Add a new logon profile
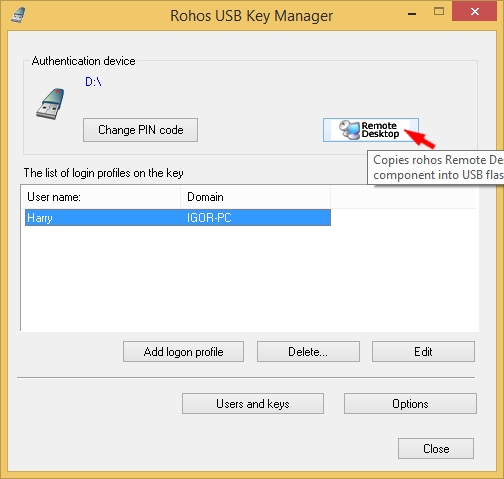504x479 pixels. click(183, 351)
